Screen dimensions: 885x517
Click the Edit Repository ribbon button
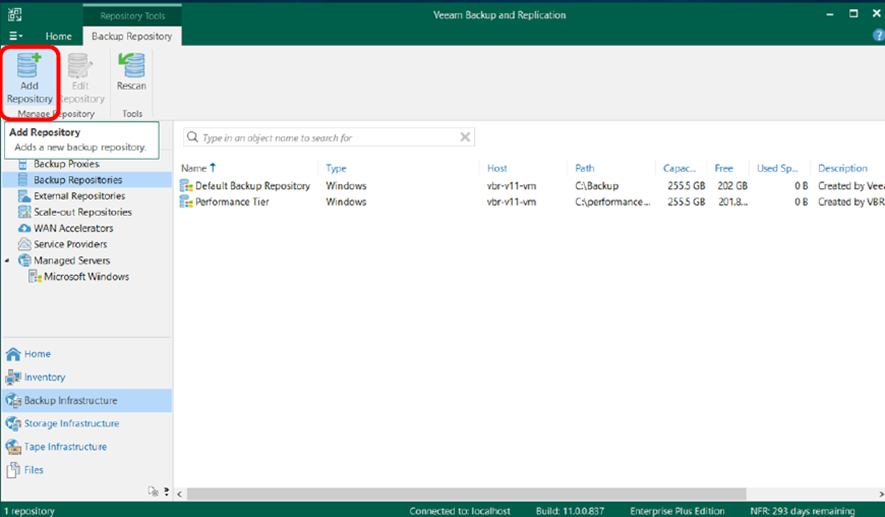[x=80, y=78]
